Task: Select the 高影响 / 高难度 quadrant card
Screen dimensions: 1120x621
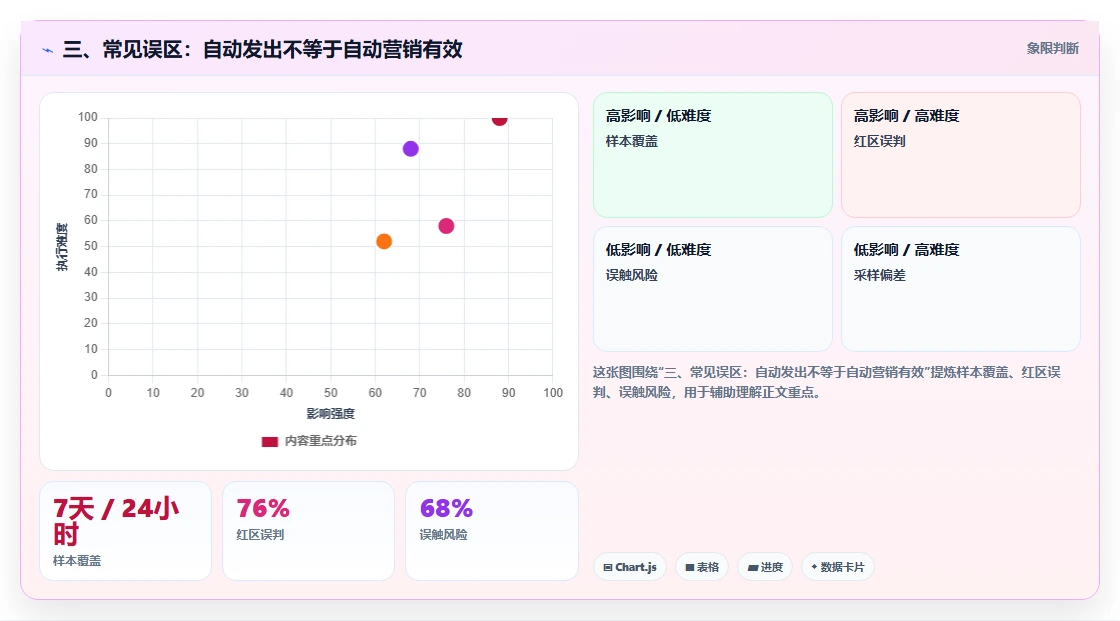Action: tap(961, 155)
